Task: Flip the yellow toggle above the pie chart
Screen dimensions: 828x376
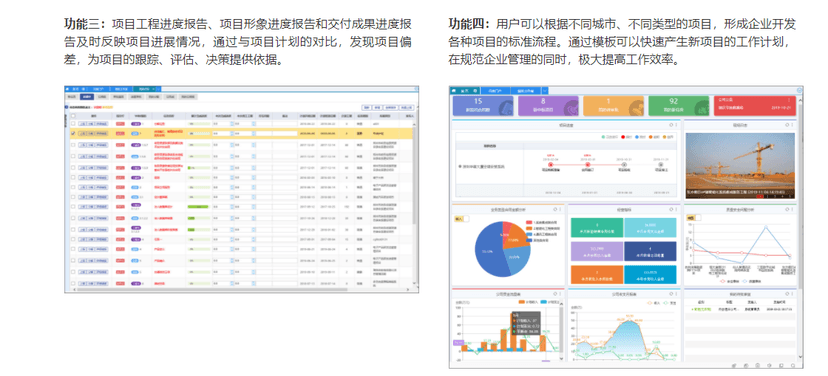Action: pyautogui.click(x=462, y=219)
